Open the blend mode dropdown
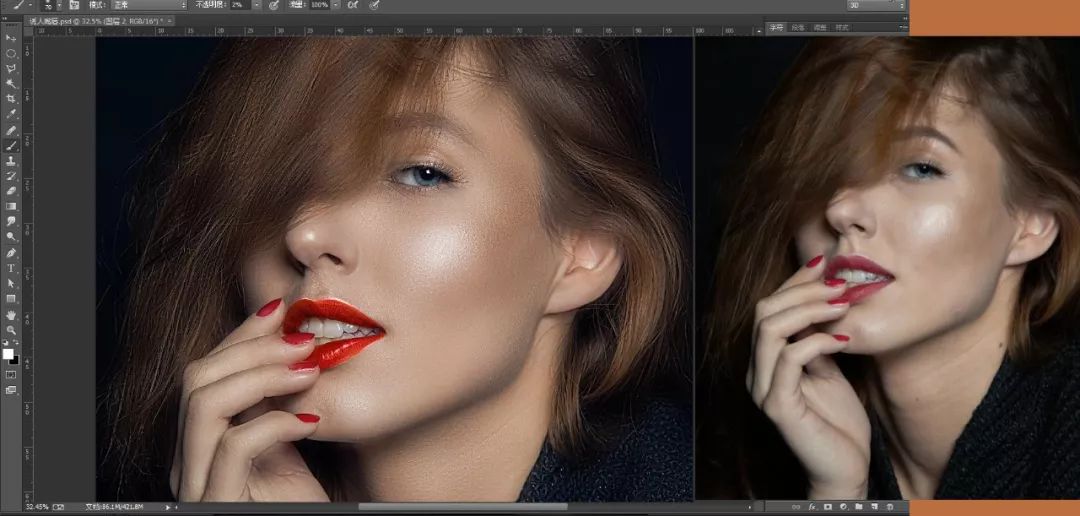 (x=149, y=4)
